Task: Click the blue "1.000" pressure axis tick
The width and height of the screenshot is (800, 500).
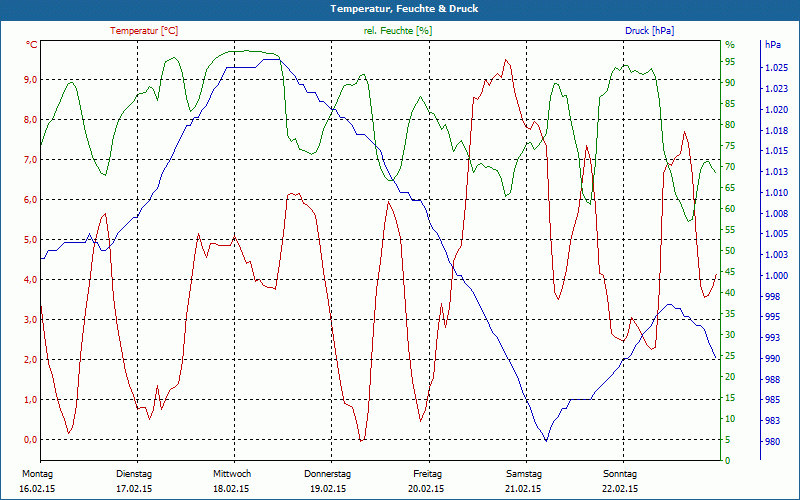Action: 776,276
